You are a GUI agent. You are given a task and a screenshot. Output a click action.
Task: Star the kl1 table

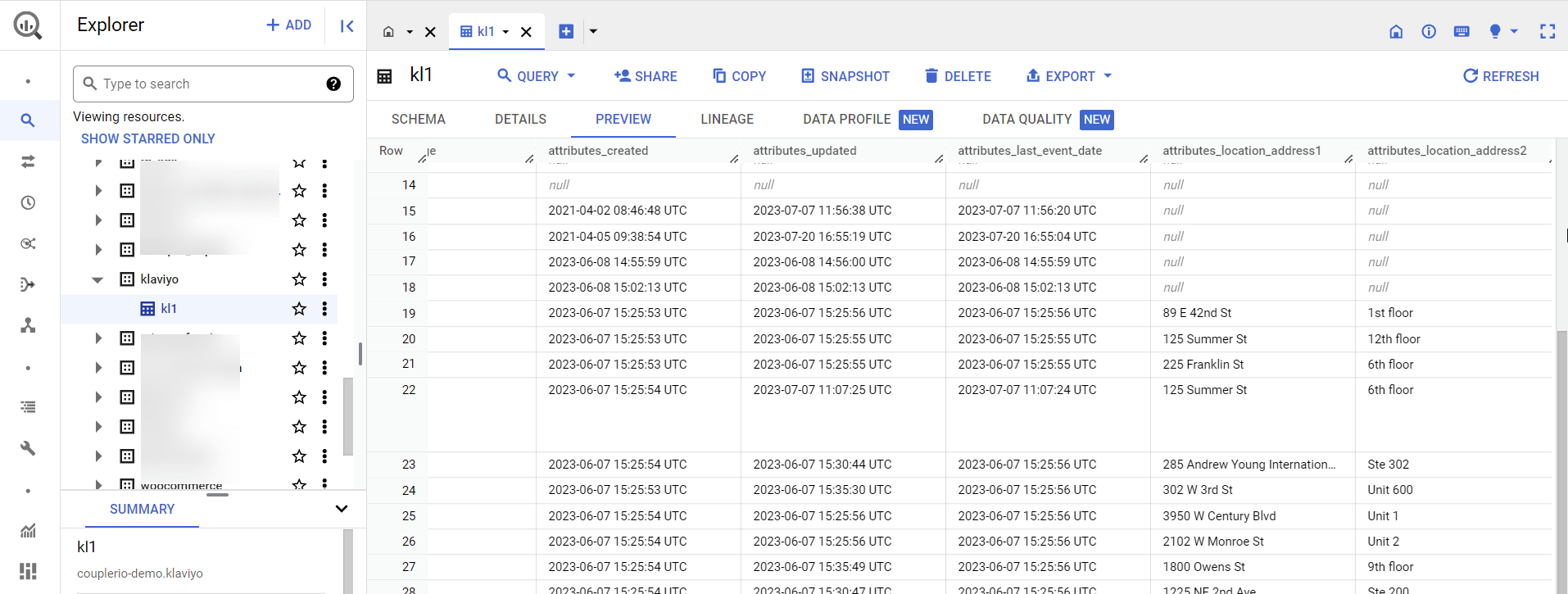pos(299,309)
